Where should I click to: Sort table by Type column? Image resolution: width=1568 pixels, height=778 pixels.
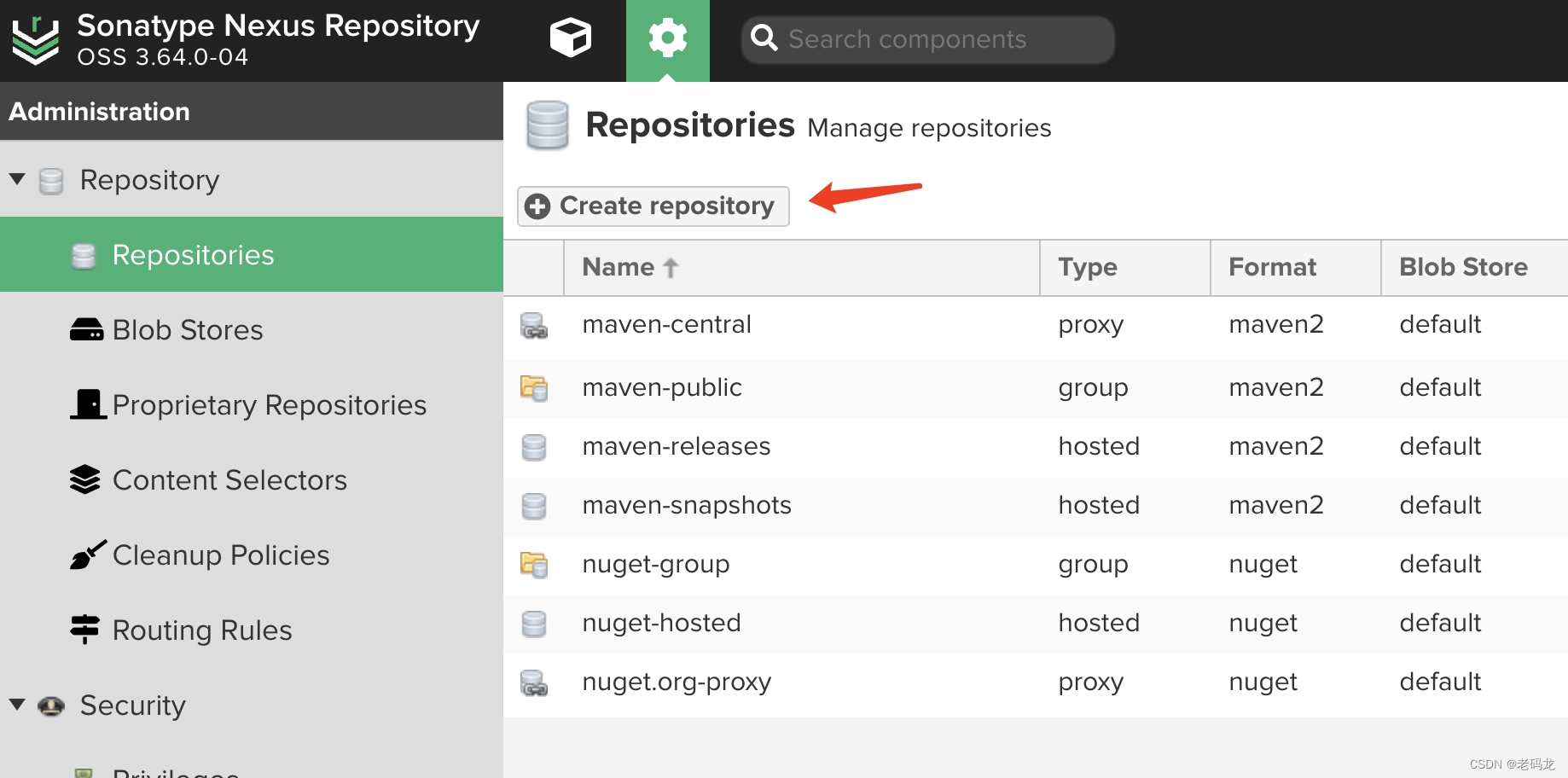click(1125, 268)
